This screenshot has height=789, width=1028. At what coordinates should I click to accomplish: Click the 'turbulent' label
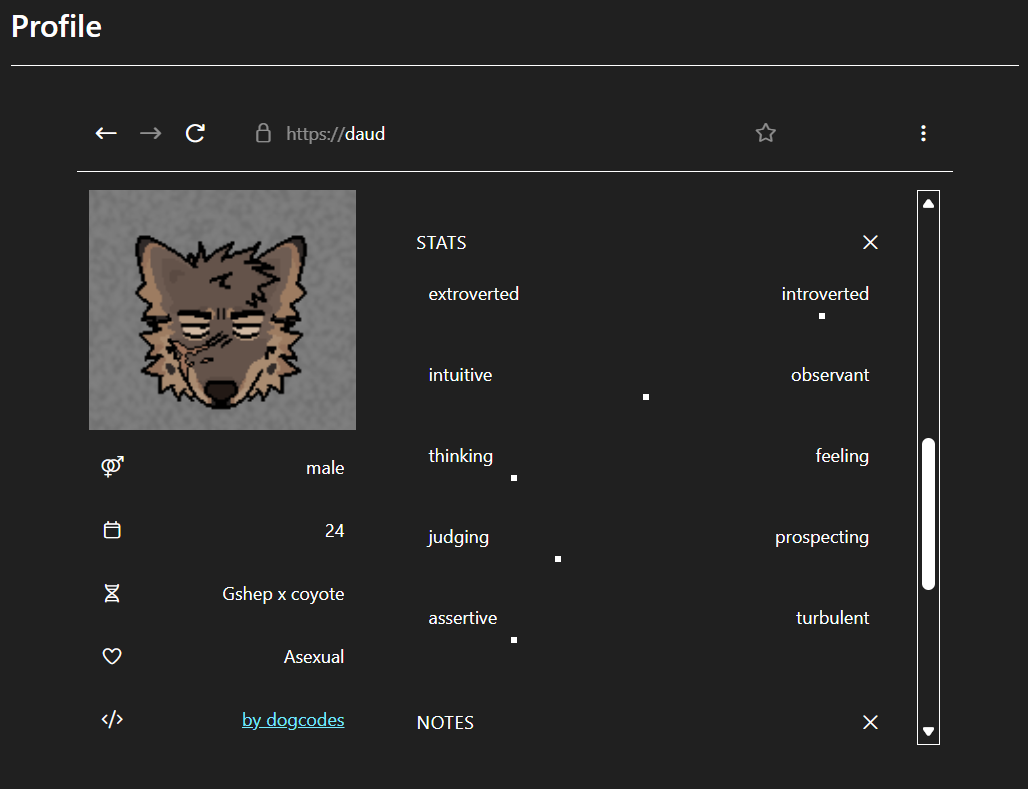click(833, 618)
